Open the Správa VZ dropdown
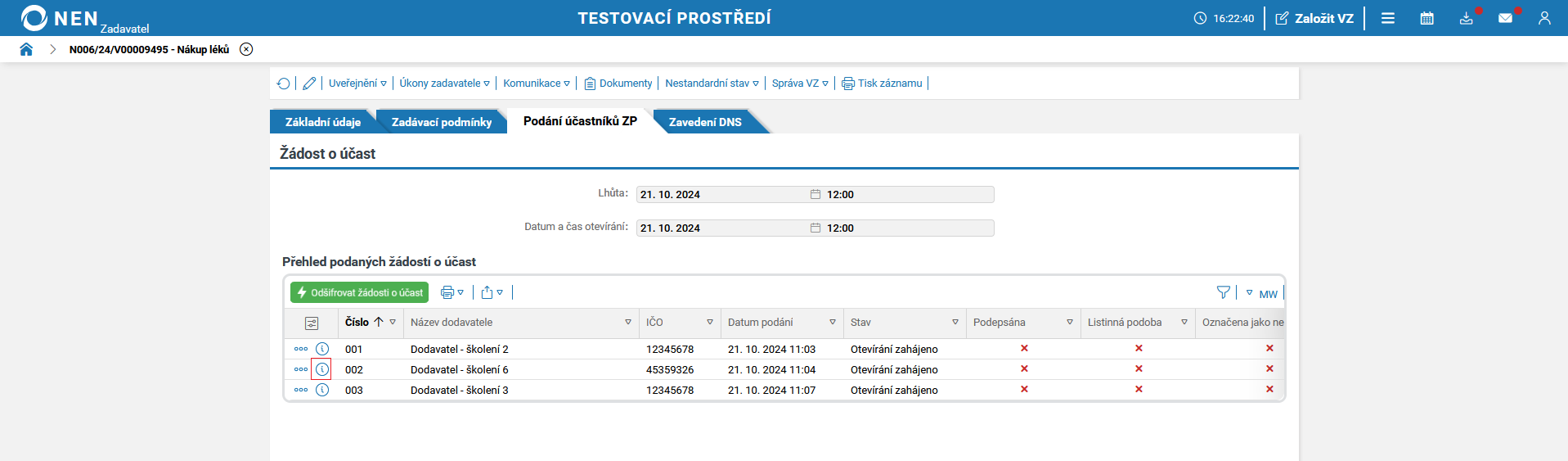 click(800, 84)
